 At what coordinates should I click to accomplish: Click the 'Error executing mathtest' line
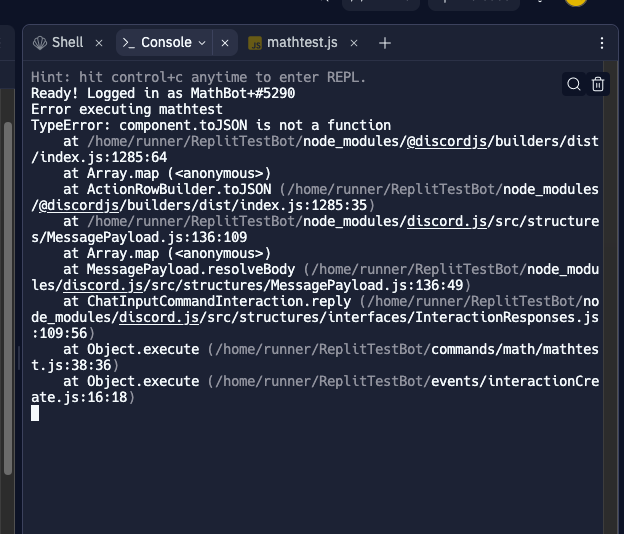point(127,109)
